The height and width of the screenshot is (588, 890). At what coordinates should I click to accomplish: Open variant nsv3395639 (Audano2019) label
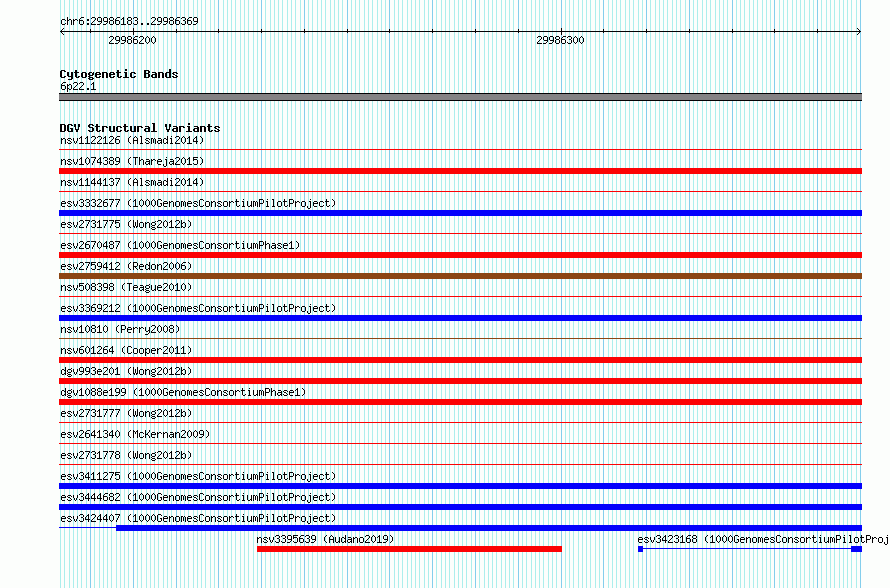325,539
